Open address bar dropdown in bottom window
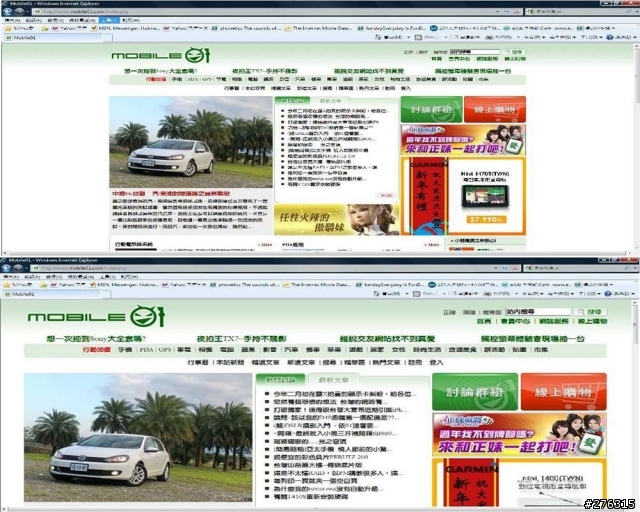 [497, 268]
